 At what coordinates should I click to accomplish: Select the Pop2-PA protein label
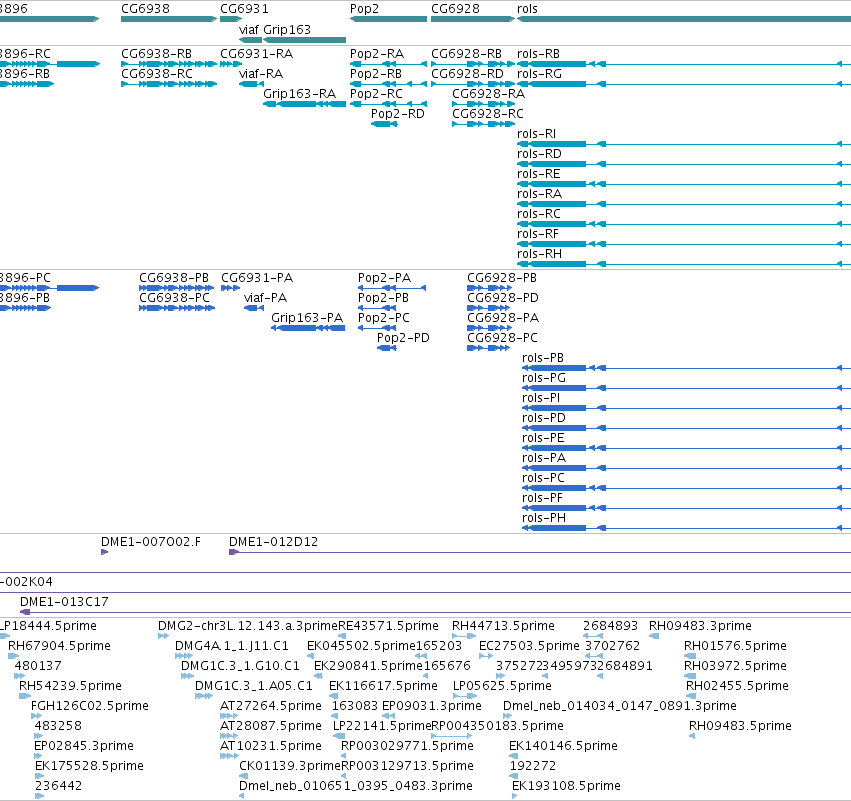(x=384, y=278)
